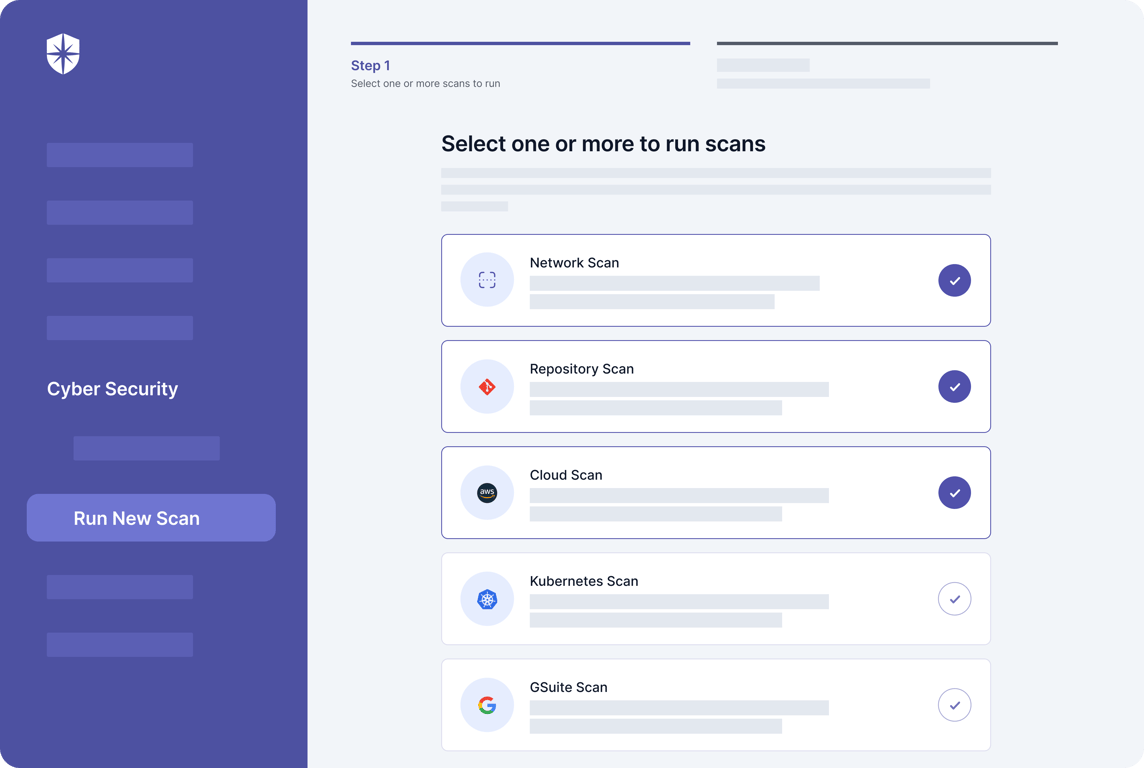Select the Cyber Security sidebar section
Image resolution: width=1144 pixels, height=768 pixels.
click(112, 389)
